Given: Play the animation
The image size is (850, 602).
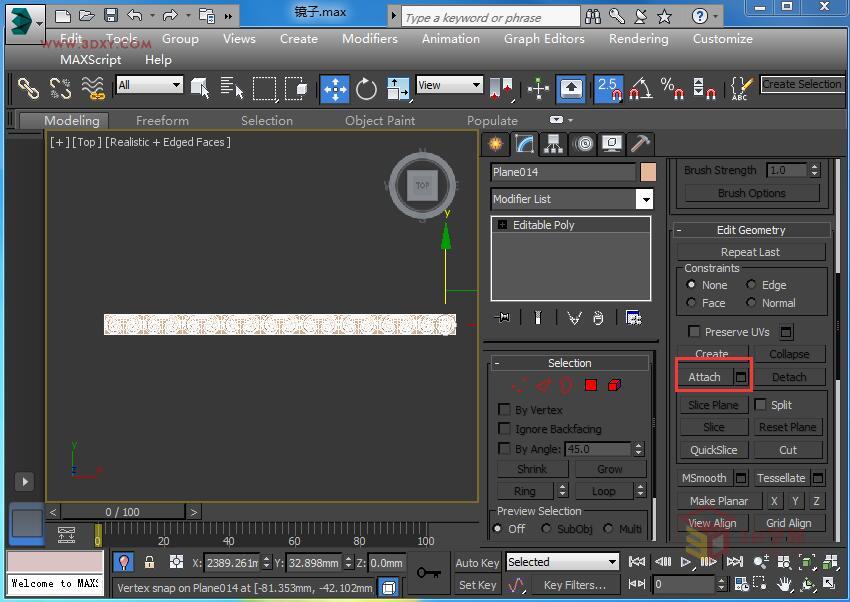Looking at the screenshot, I should 687,562.
